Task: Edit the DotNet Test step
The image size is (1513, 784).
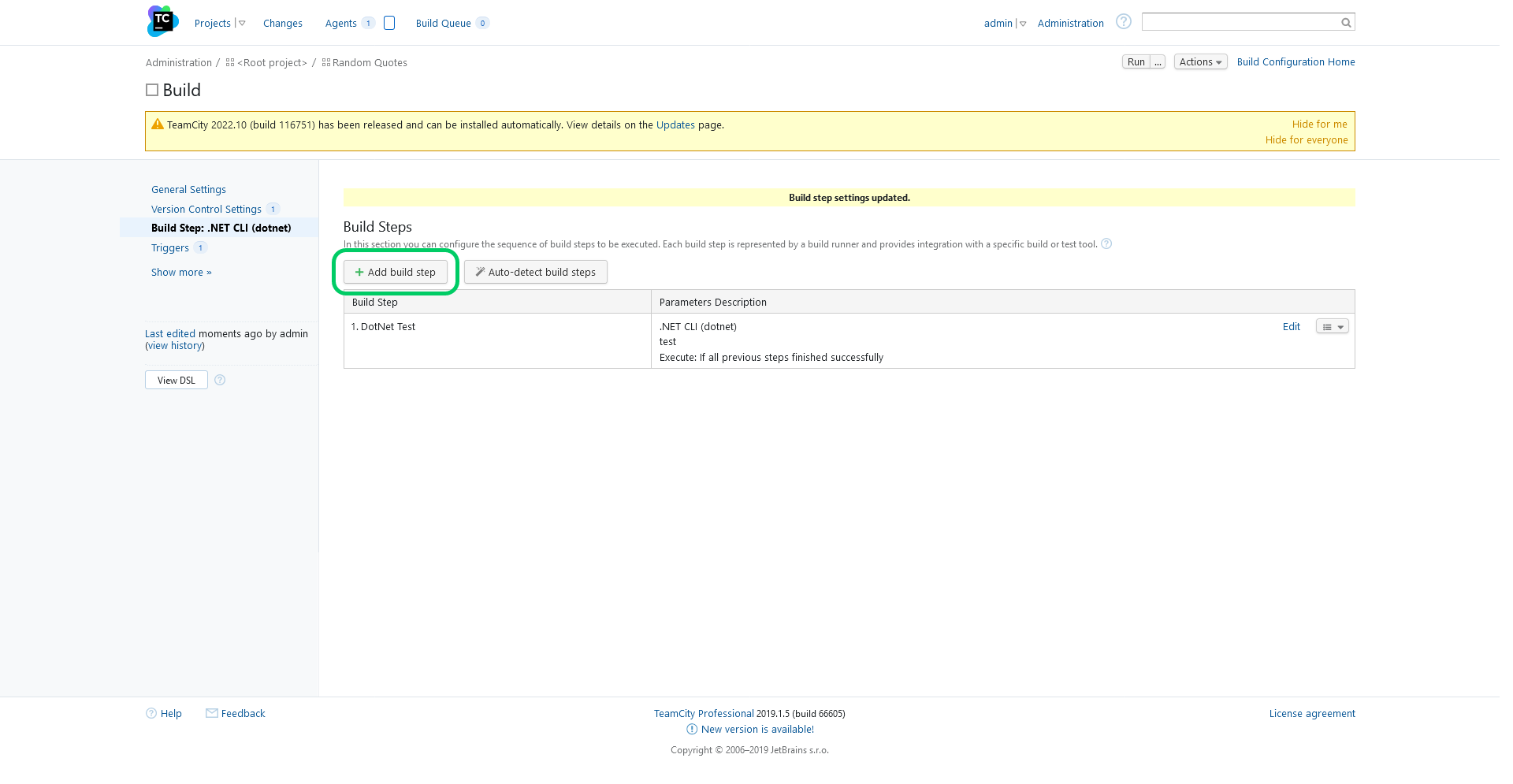Action: click(1291, 327)
